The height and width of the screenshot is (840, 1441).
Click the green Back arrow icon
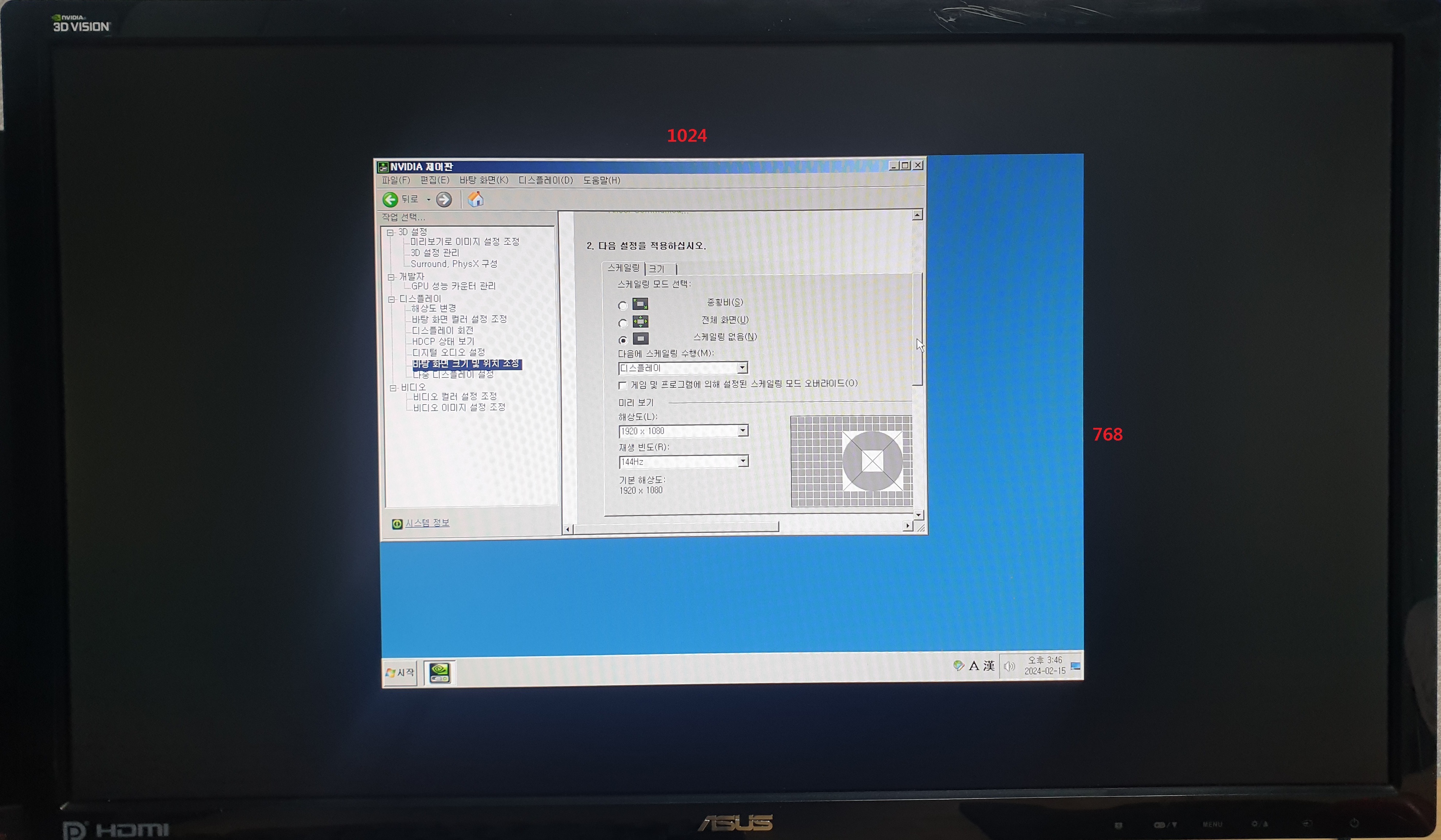pyautogui.click(x=390, y=200)
